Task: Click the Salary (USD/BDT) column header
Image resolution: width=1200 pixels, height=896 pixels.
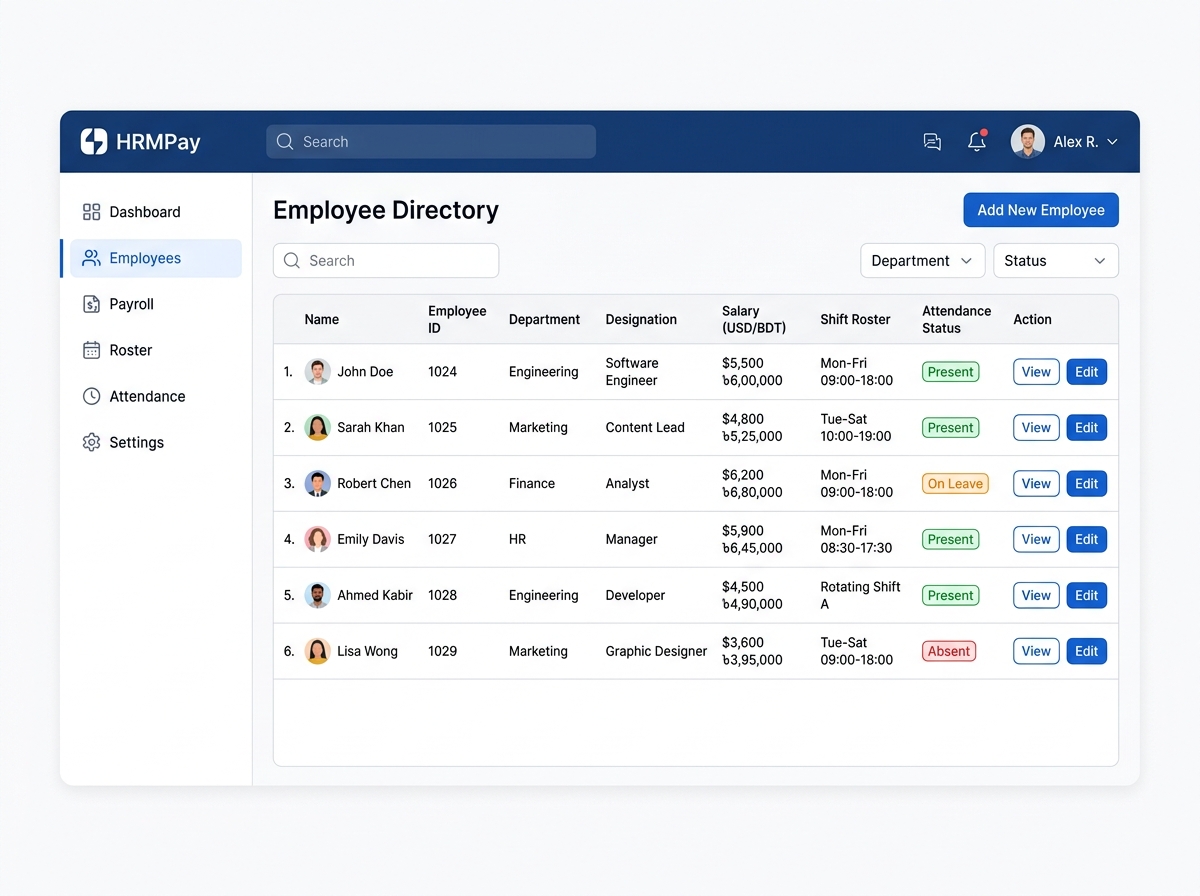Action: [754, 320]
